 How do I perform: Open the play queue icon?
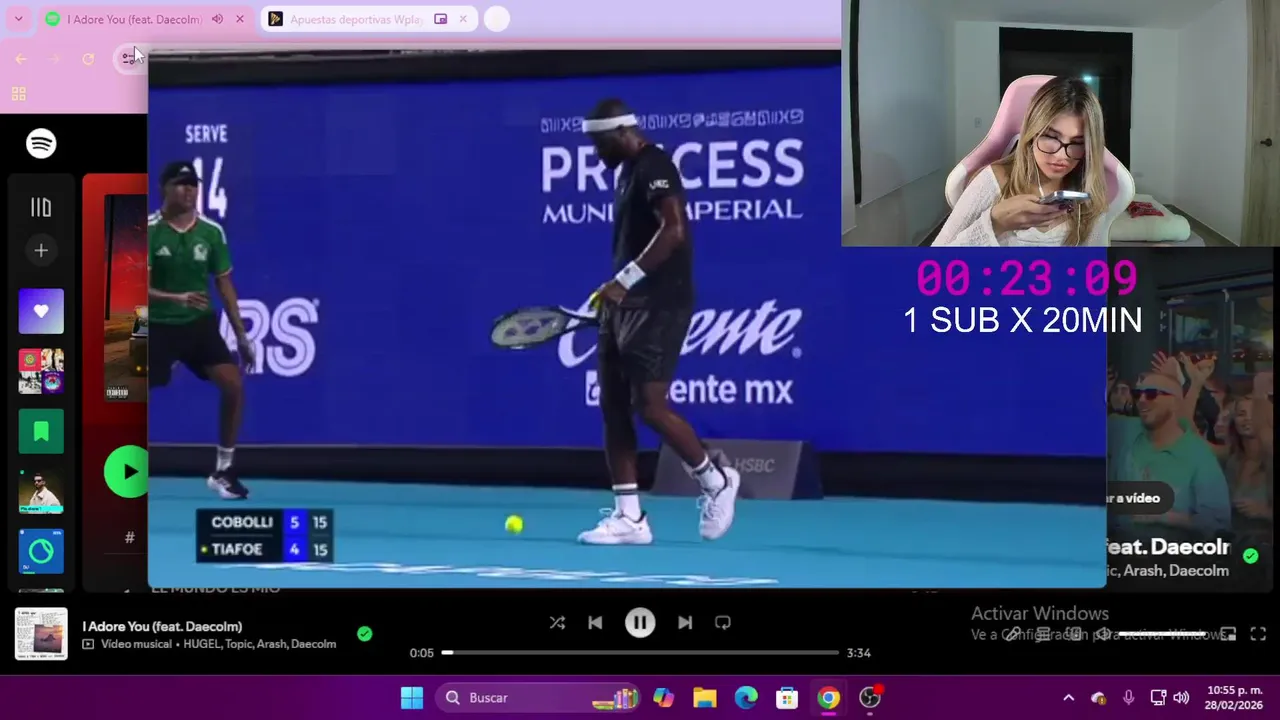point(1043,634)
